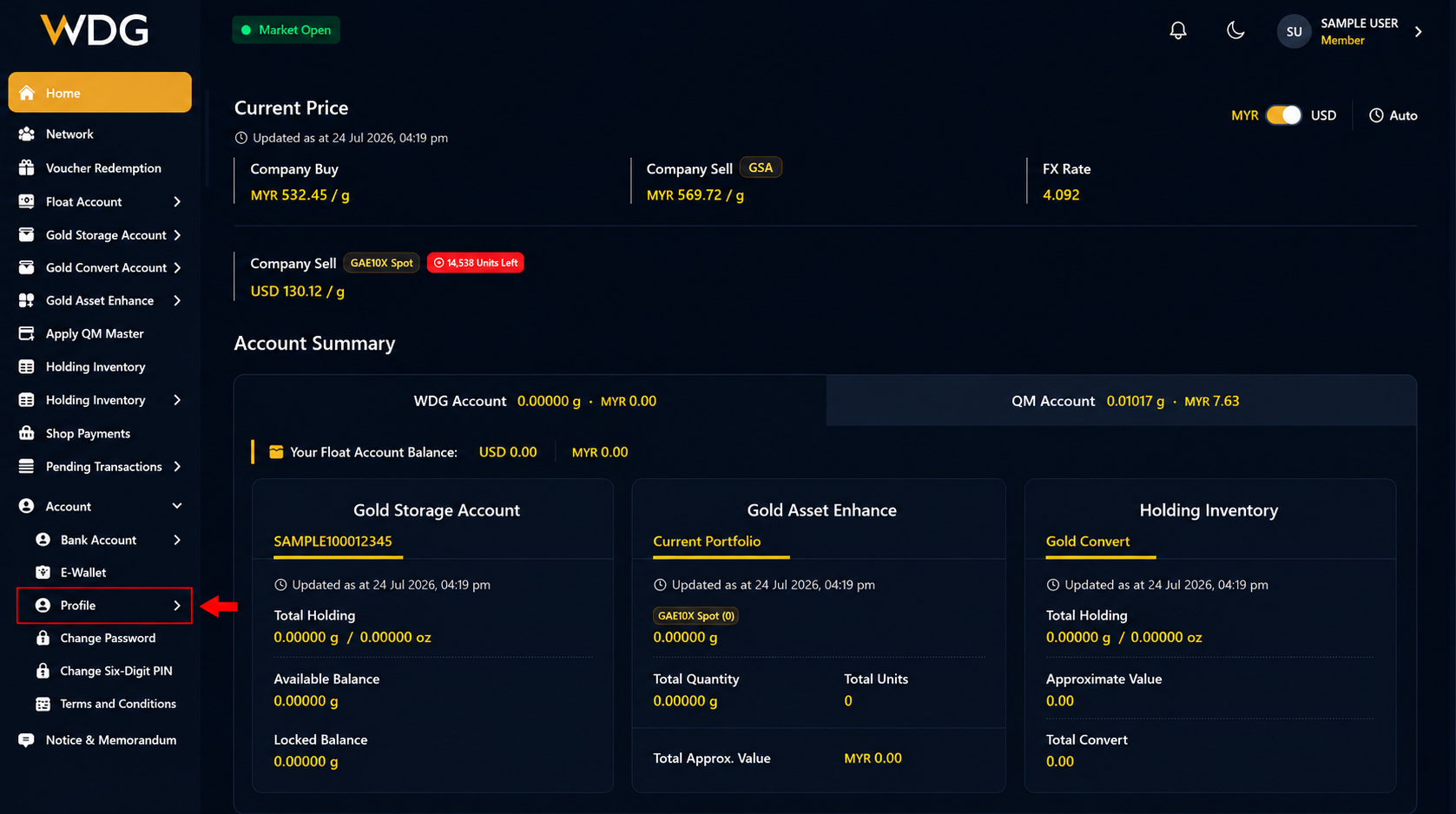Screen dimensions: 1456x814
Task: Click the Current Price updated clock icon
Action: [241, 138]
